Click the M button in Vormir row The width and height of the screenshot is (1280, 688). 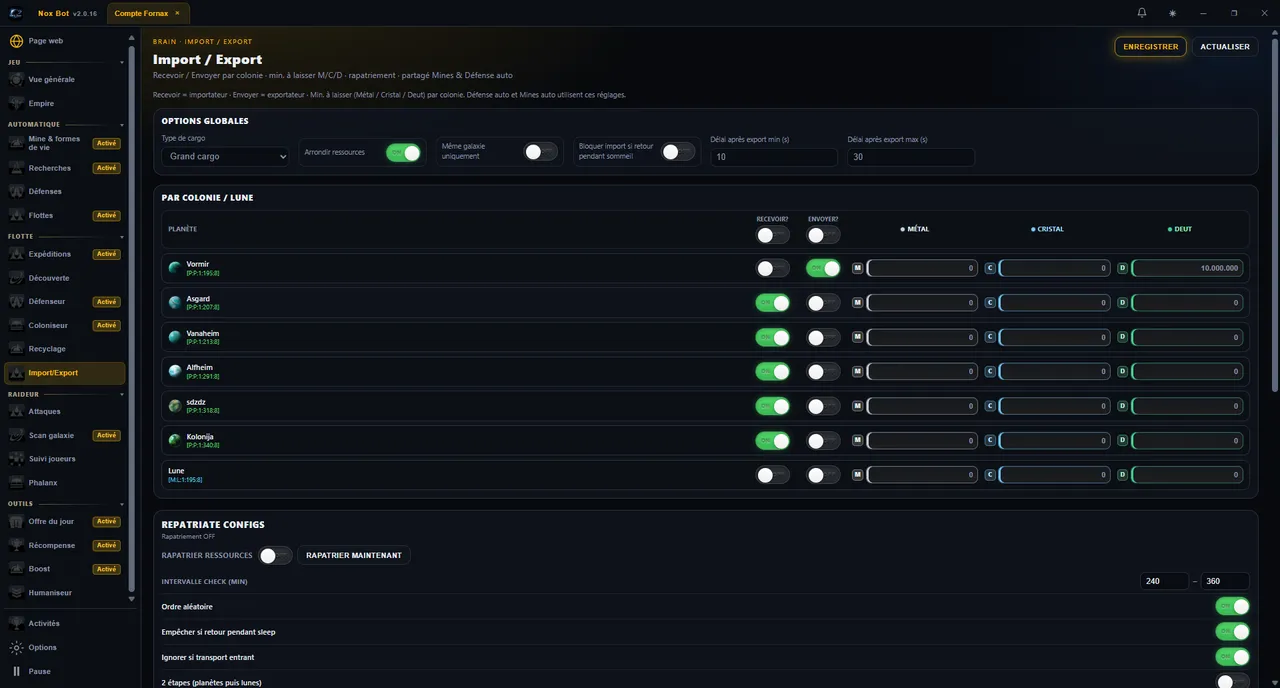(x=857, y=268)
